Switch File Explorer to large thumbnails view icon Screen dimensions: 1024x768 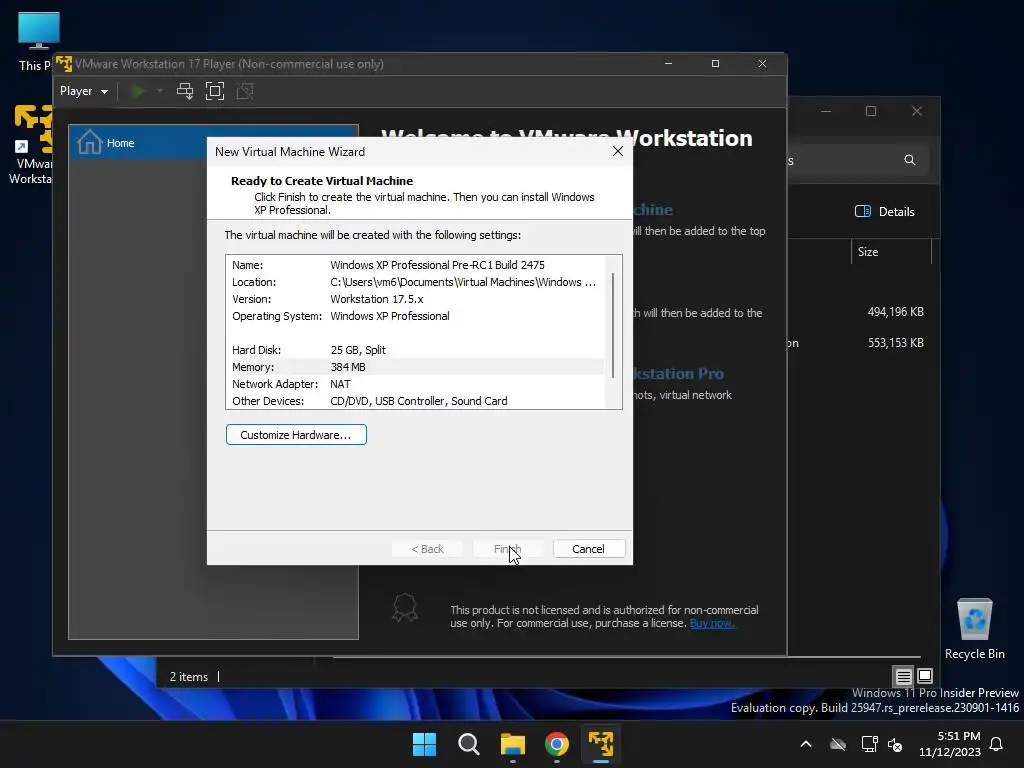click(x=925, y=675)
